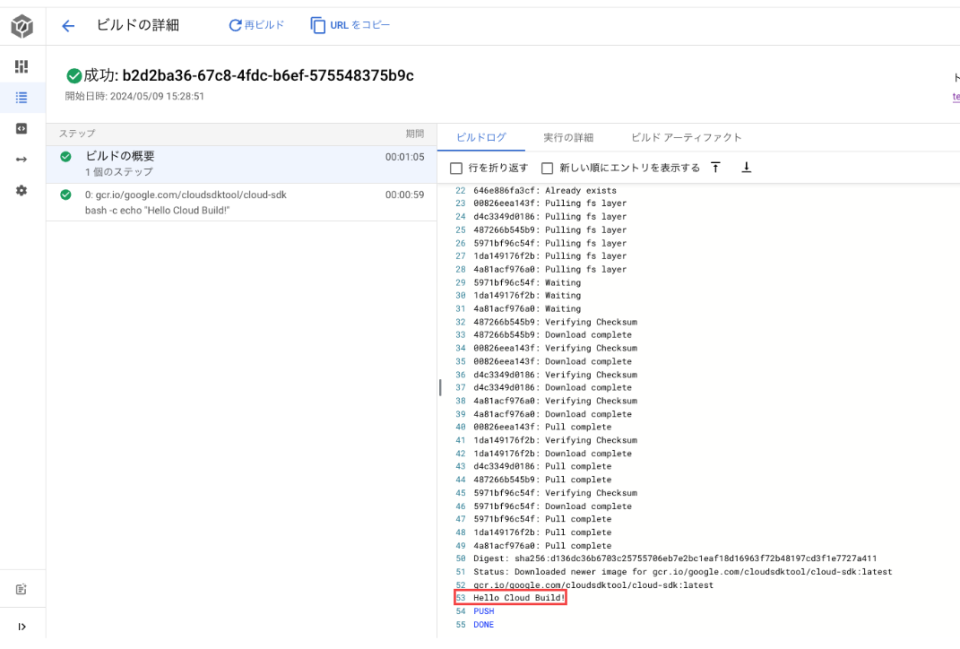Open the triggers icon in the sidebar
The width and height of the screenshot is (960, 649).
(x=22, y=128)
